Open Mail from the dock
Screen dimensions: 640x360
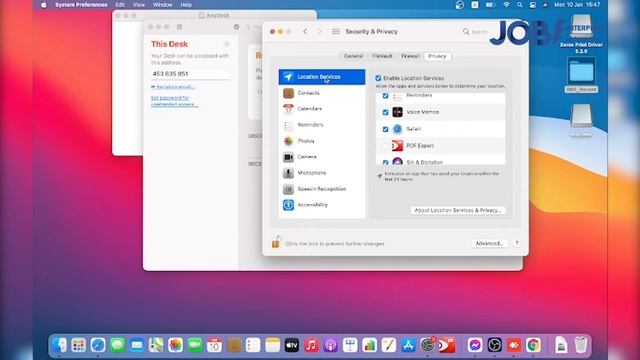click(137, 345)
